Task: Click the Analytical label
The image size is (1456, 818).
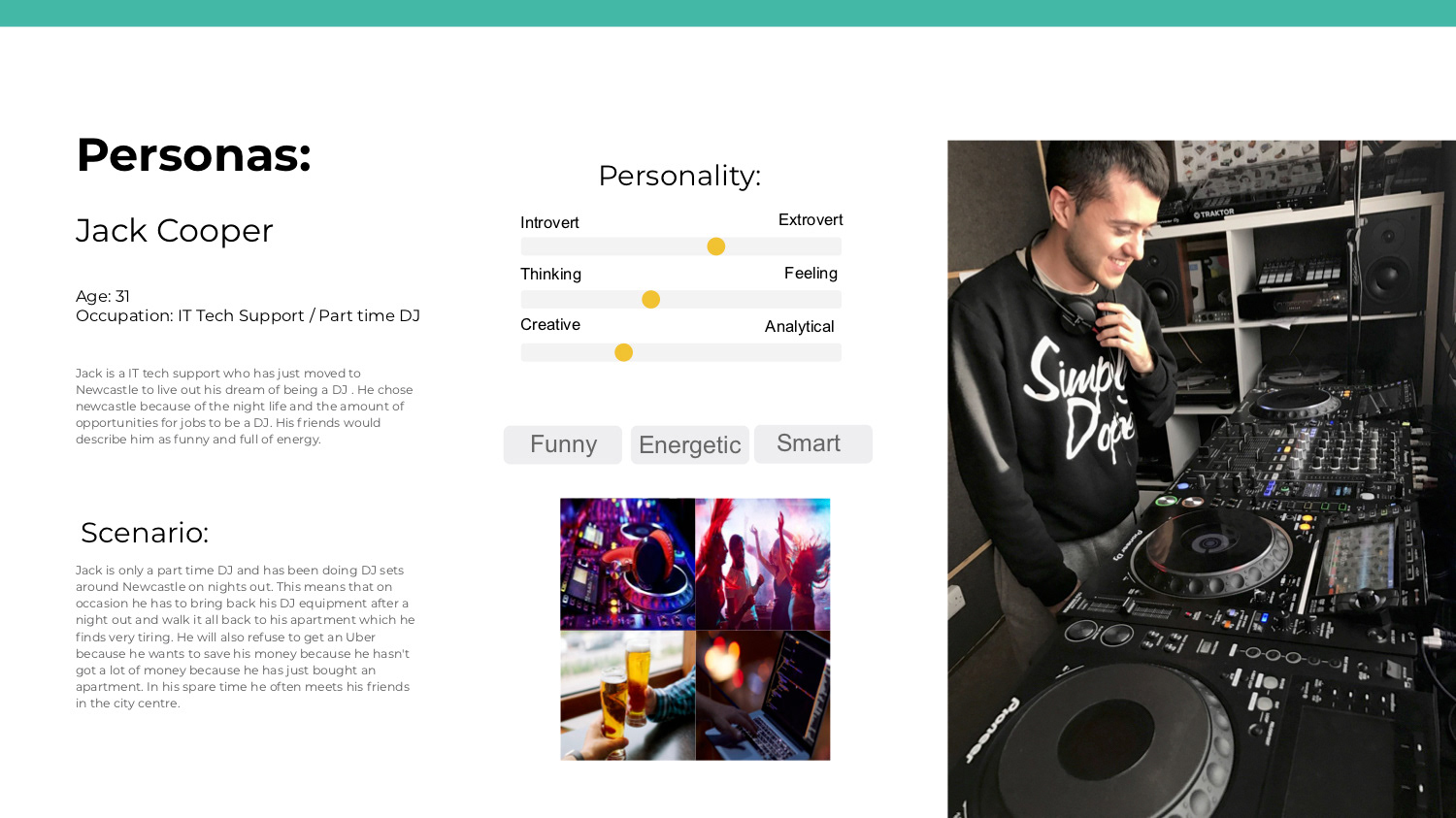Action: (x=800, y=327)
